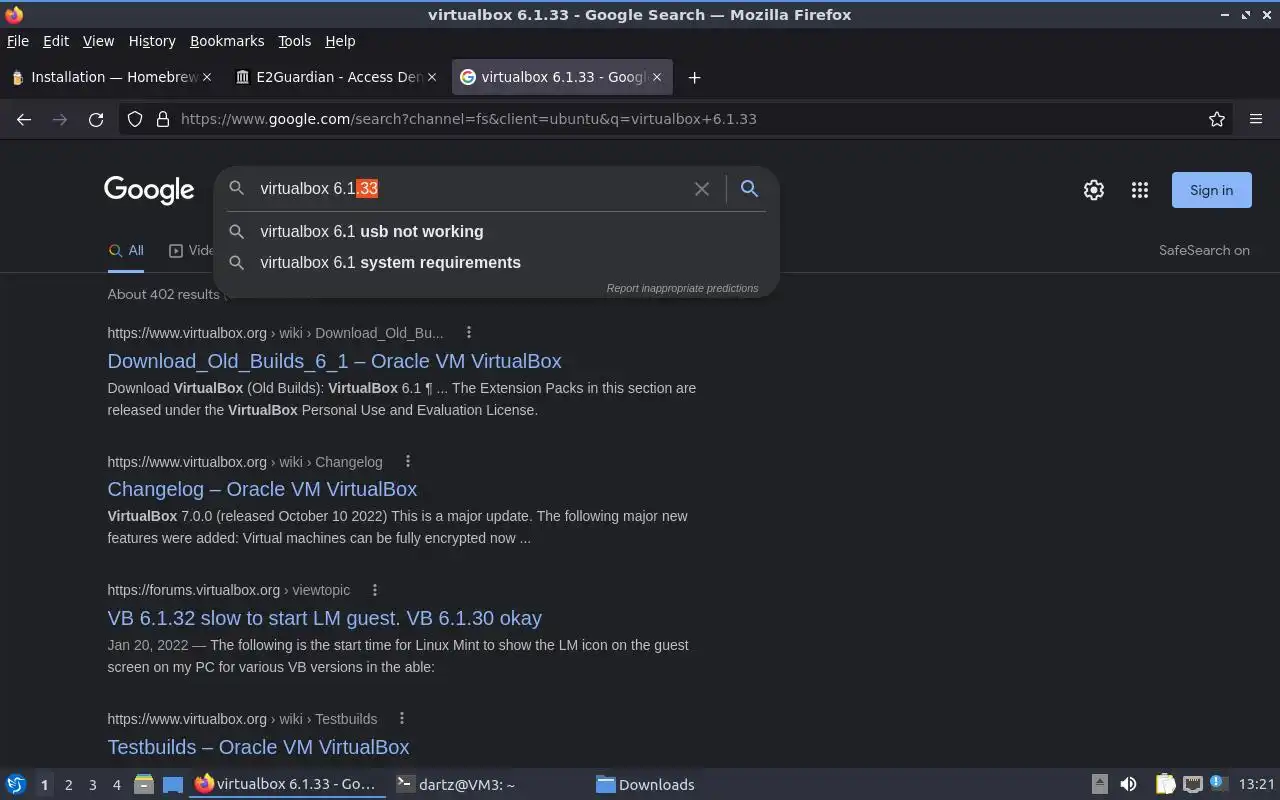1280x800 pixels.
Task: Open the file manager taskbar launcher
Action: click(143, 784)
